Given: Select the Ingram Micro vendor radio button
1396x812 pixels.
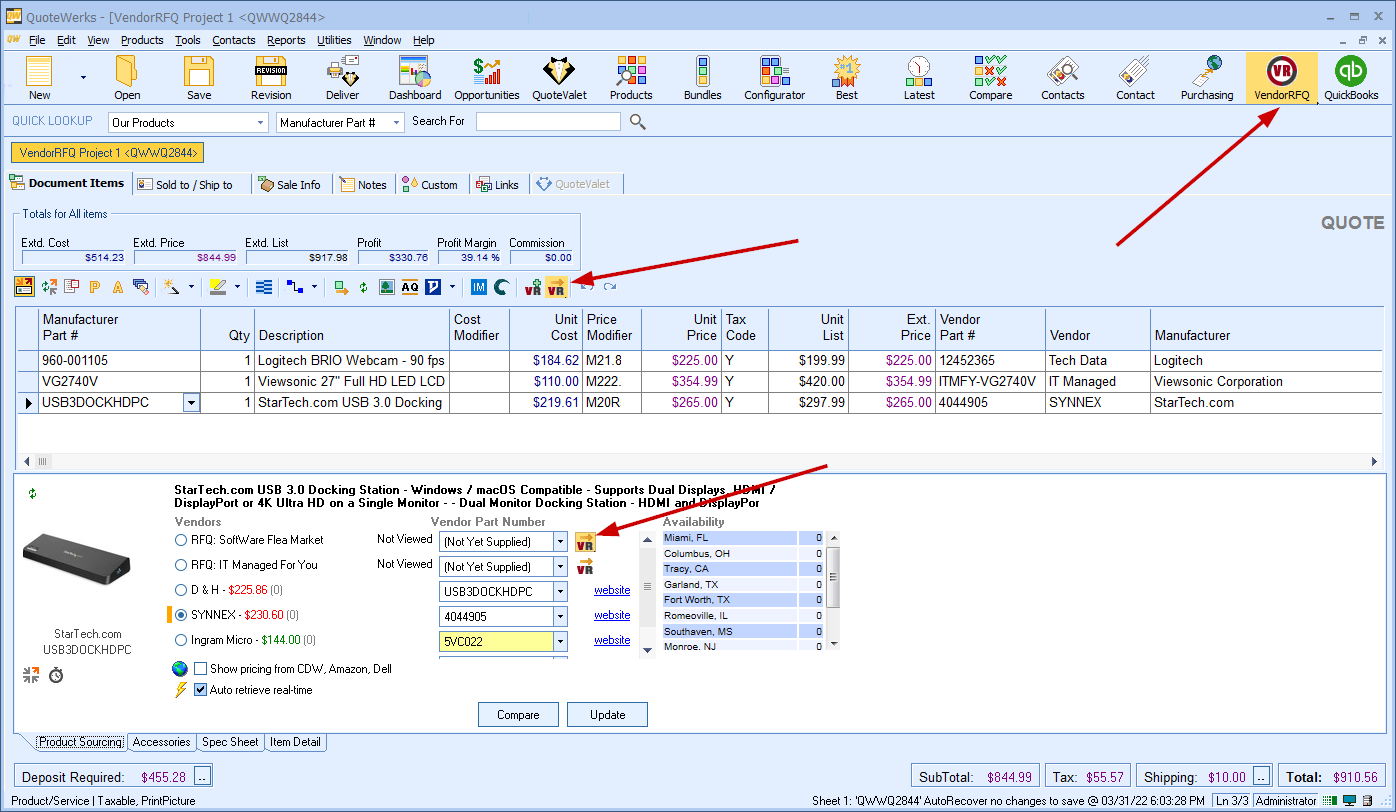Looking at the screenshot, I should point(181,640).
